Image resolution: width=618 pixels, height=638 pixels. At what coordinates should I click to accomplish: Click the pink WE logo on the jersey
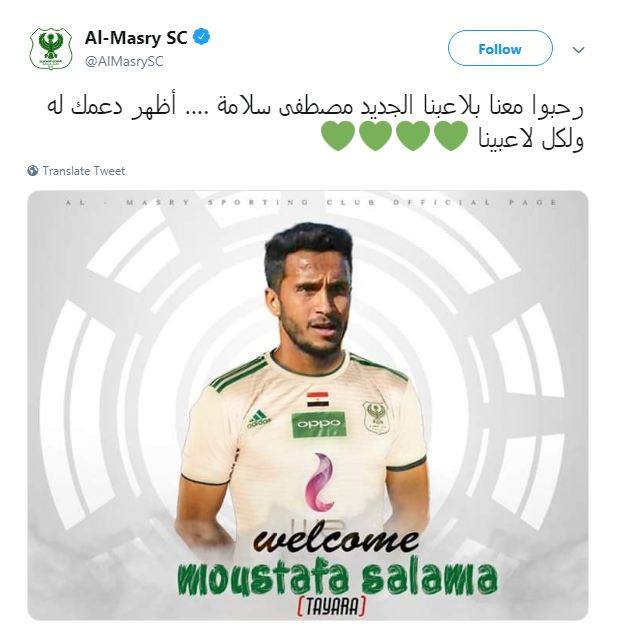point(320,482)
